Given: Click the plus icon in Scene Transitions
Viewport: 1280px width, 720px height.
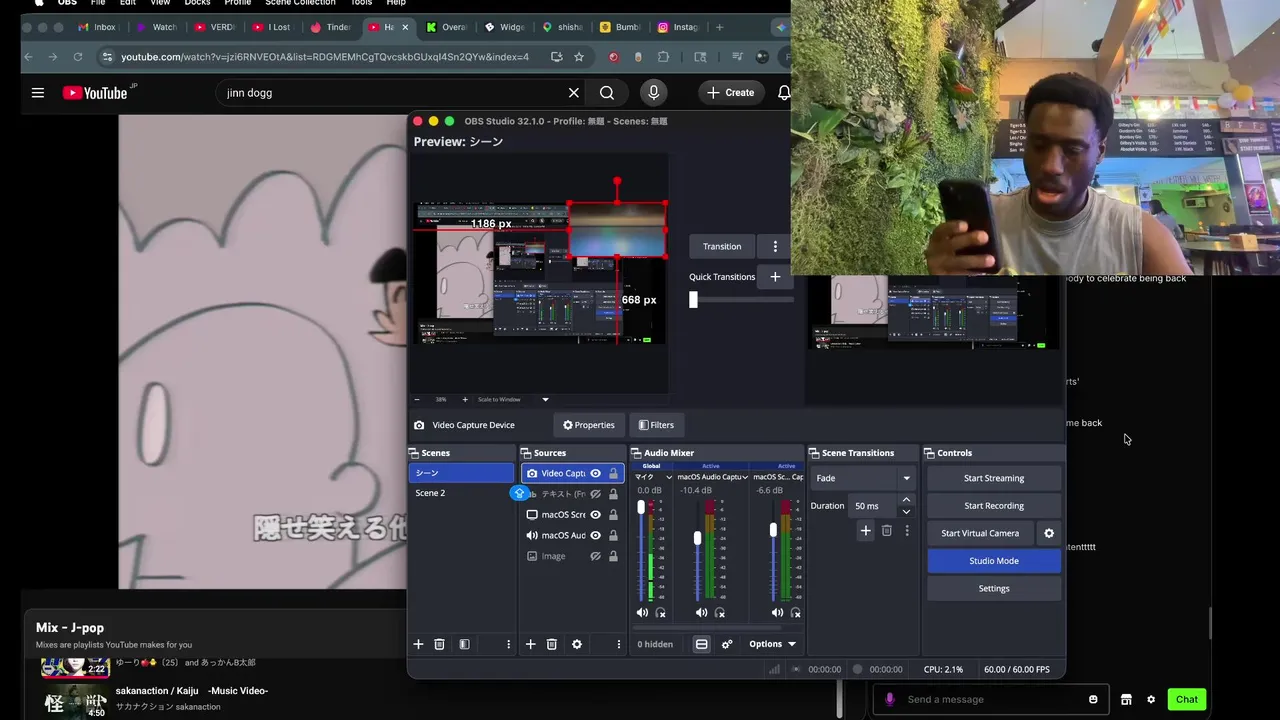Looking at the screenshot, I should click(866, 531).
